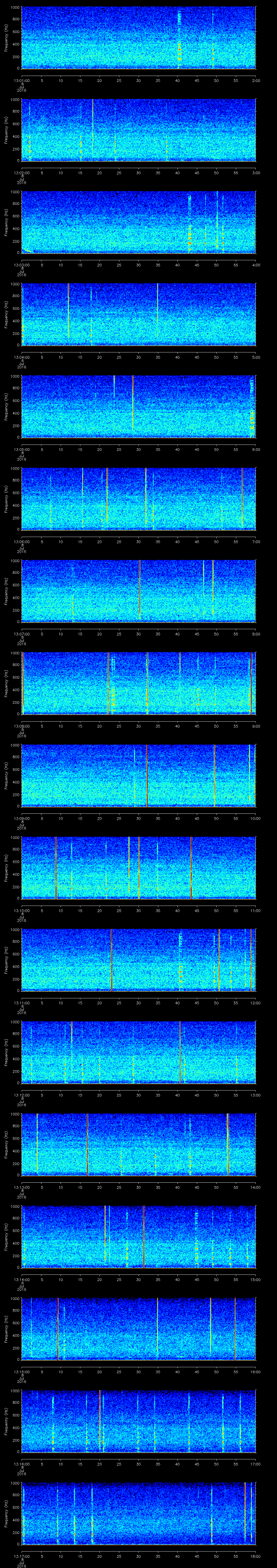Click the '13:05:00' time axis label

click(x=22, y=449)
